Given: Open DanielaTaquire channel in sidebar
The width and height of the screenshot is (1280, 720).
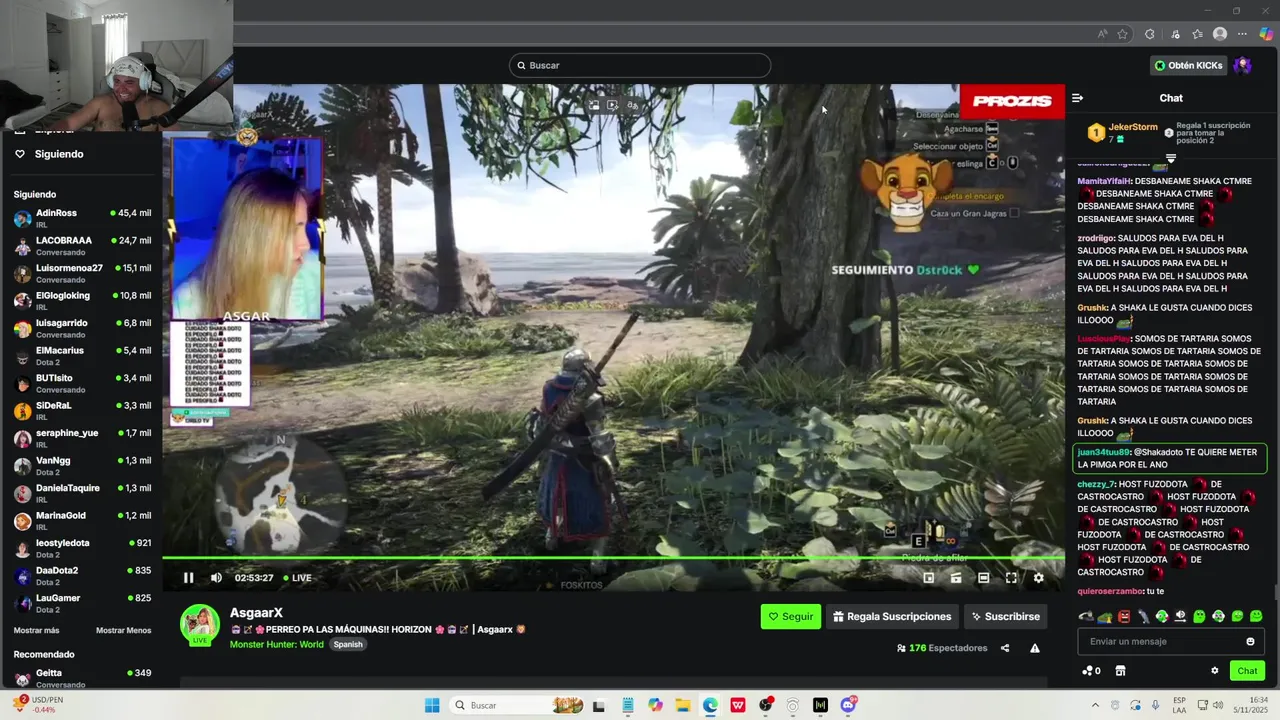Looking at the screenshot, I should [82, 493].
